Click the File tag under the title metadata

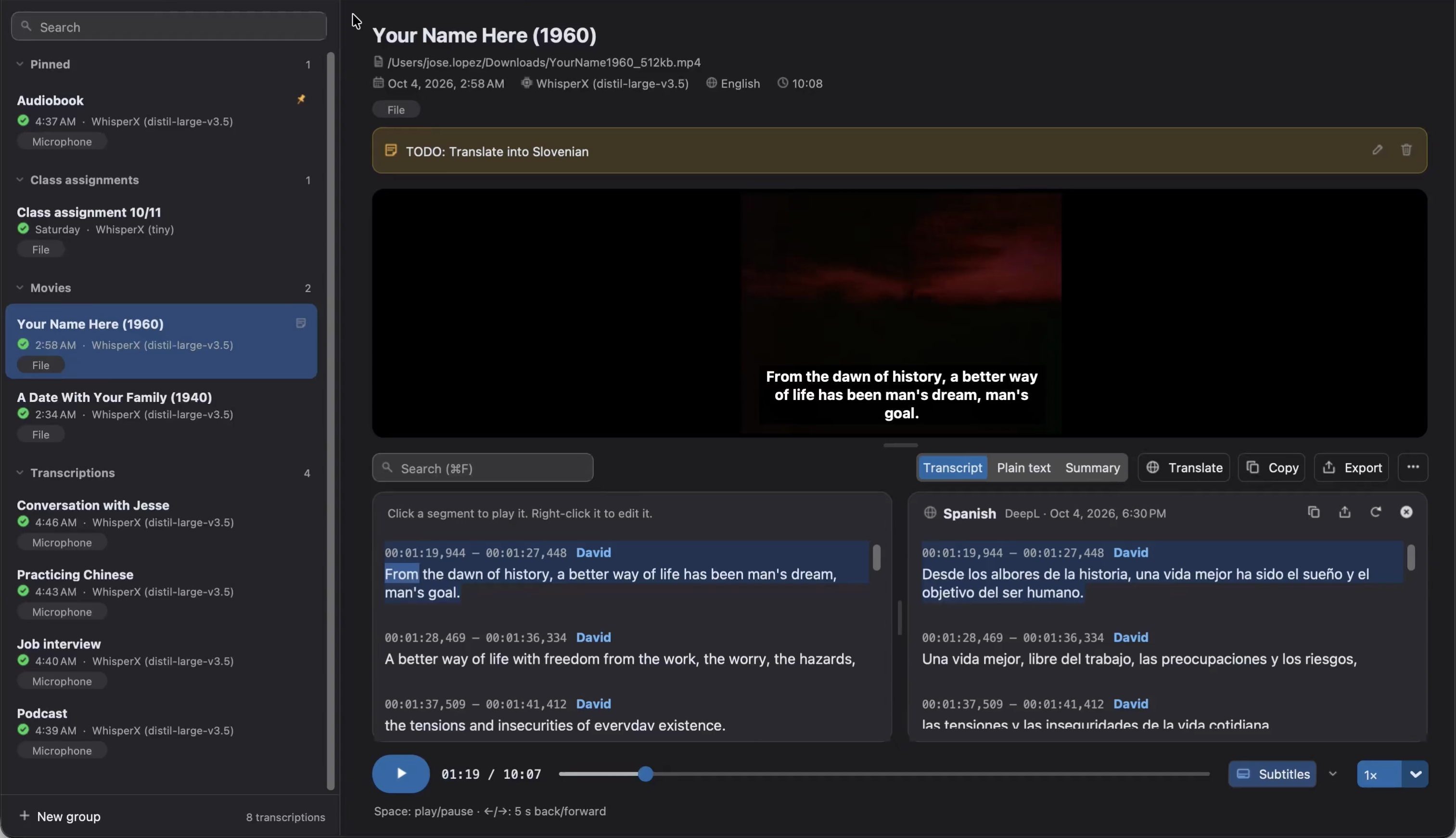point(396,109)
